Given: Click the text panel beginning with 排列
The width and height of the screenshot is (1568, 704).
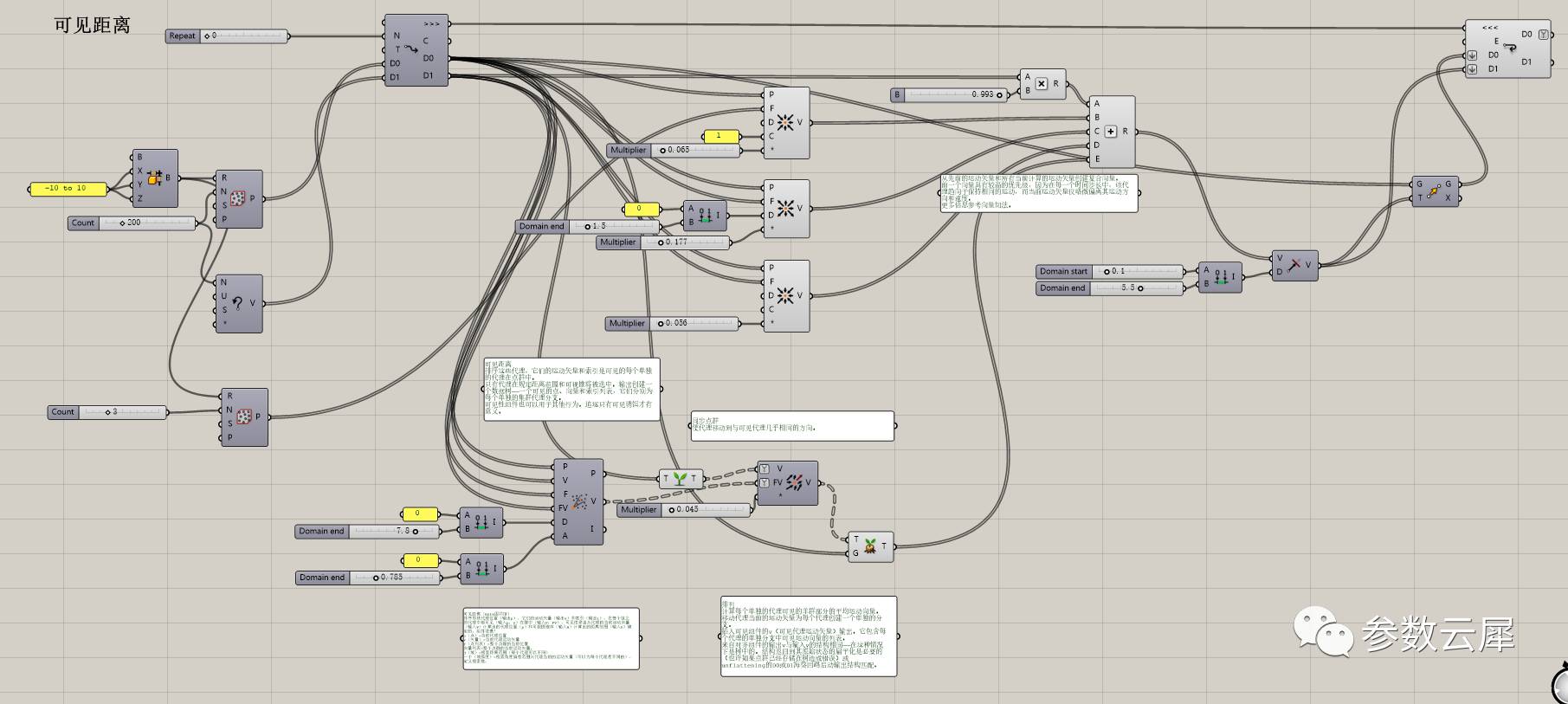Looking at the screenshot, I should click(809, 636).
